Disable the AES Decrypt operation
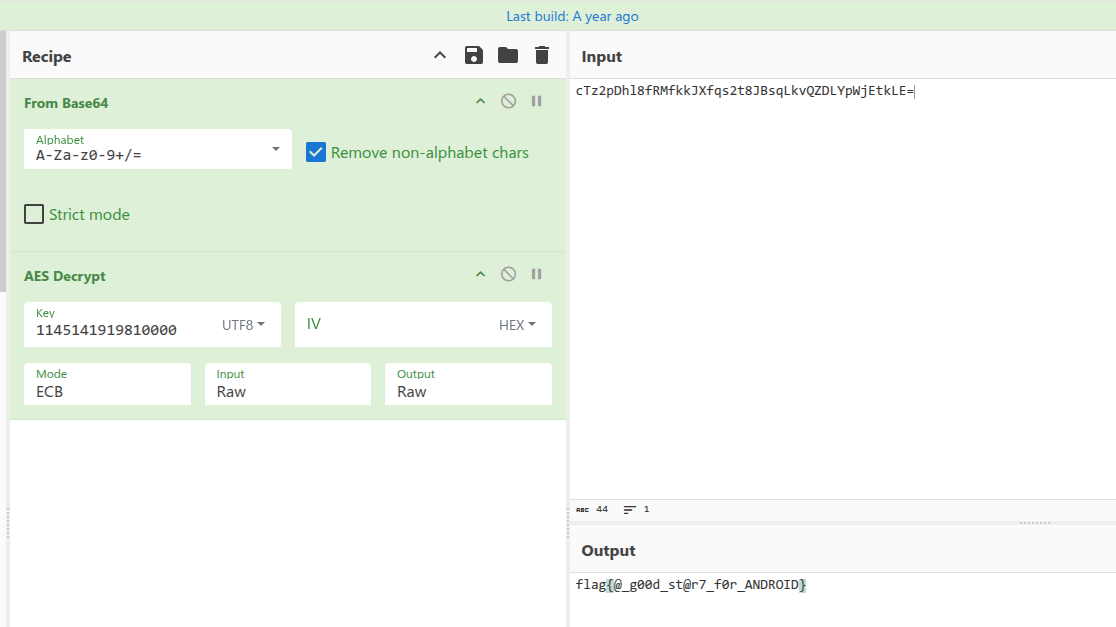The width and height of the screenshot is (1116, 627). coord(508,275)
